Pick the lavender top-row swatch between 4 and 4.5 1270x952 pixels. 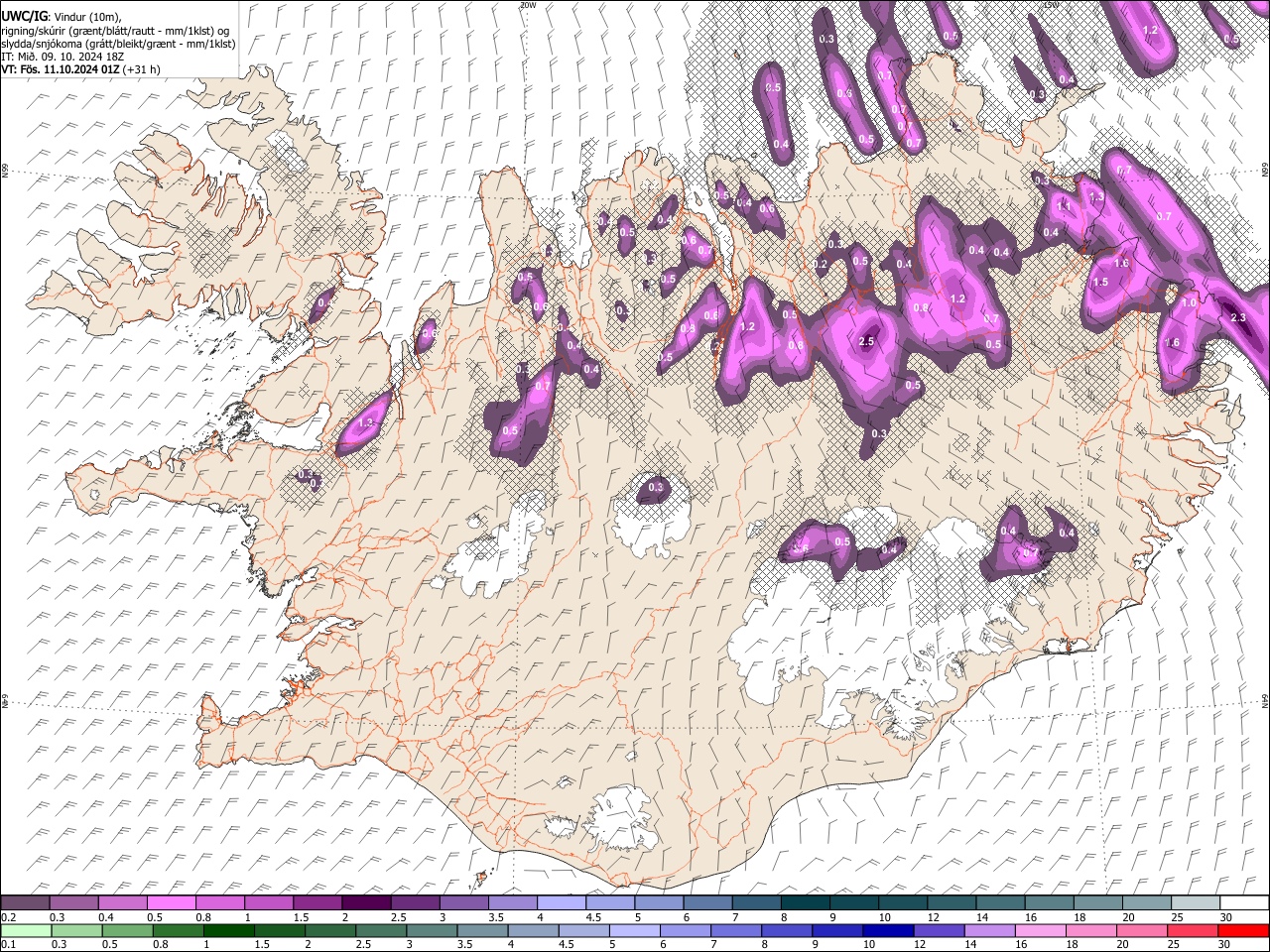tap(561, 902)
